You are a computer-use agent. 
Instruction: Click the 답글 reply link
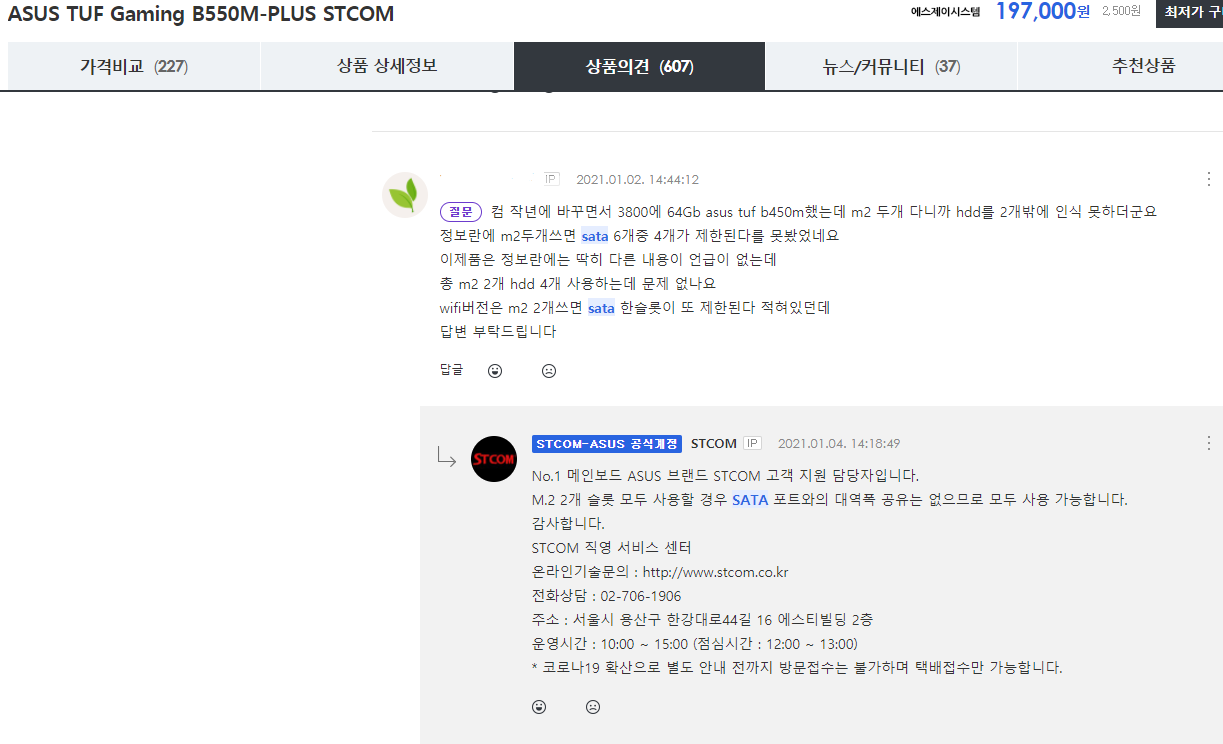[452, 371]
